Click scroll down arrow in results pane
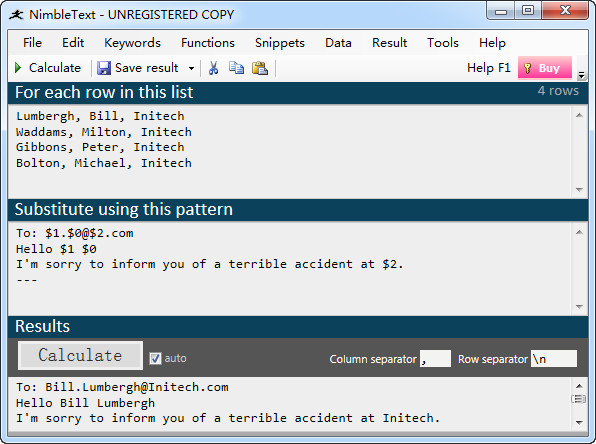This screenshot has height=444, width=596. pos(579,422)
